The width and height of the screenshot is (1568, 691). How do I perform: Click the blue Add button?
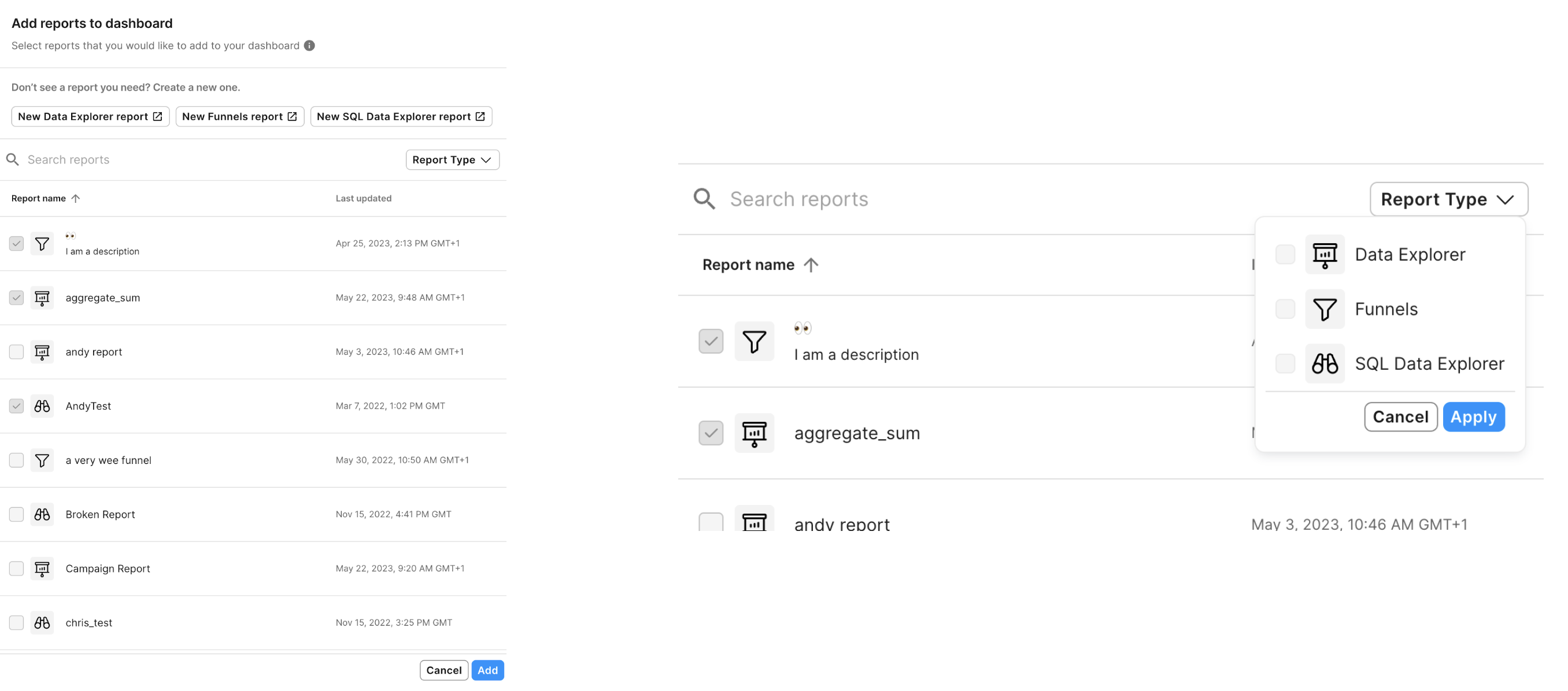tap(487, 670)
